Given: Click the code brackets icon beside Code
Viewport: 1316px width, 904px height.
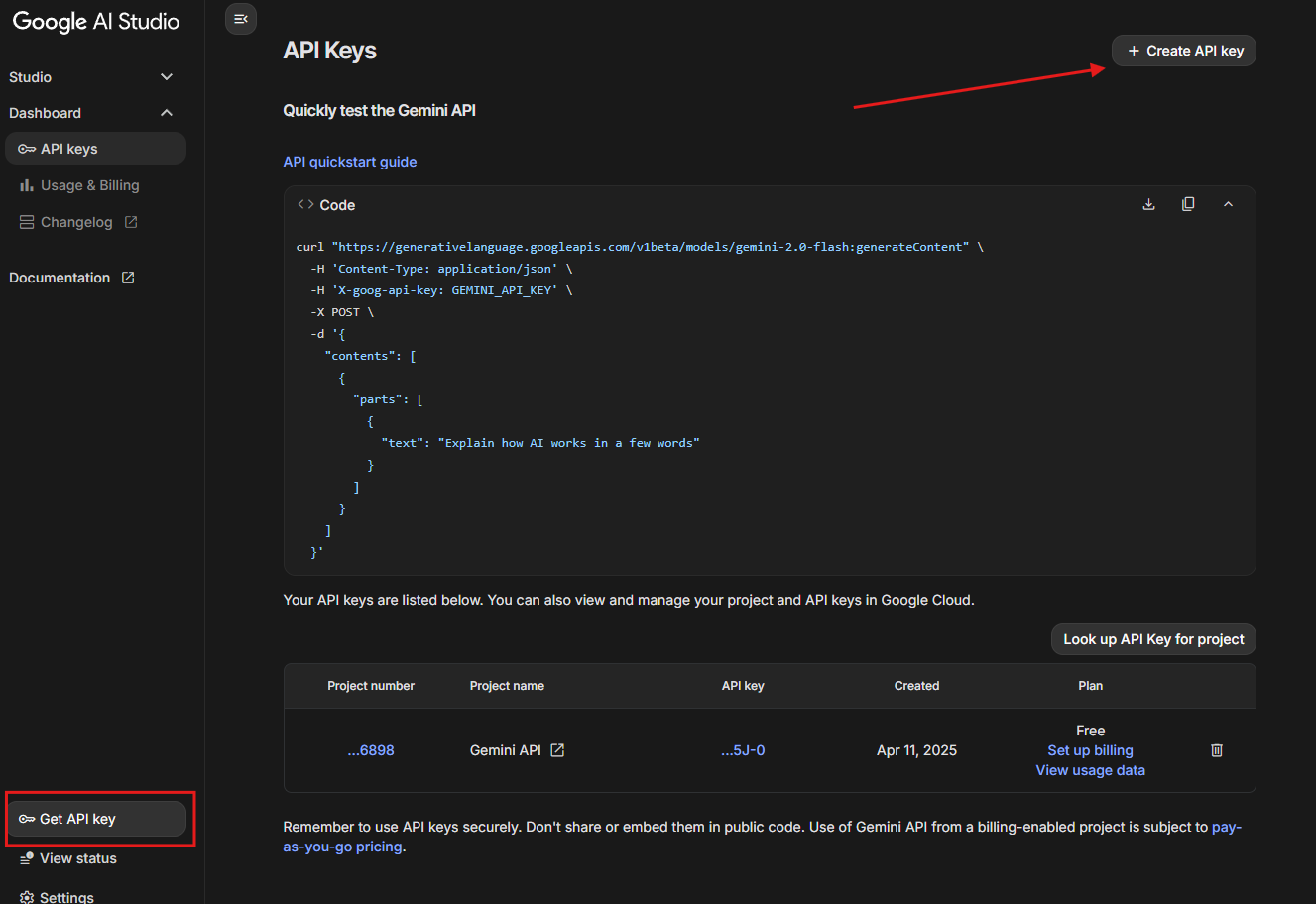Looking at the screenshot, I should pos(305,204).
